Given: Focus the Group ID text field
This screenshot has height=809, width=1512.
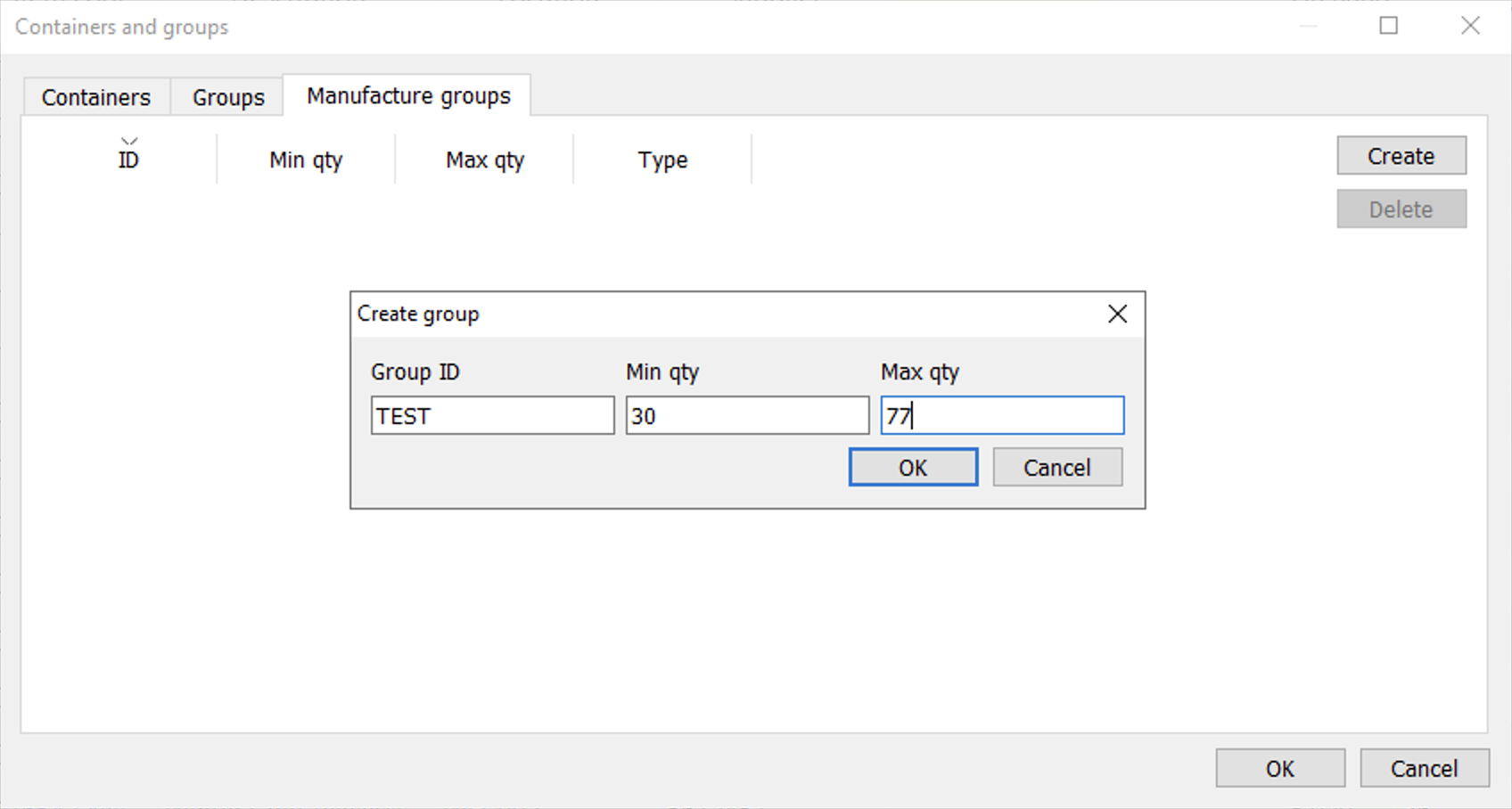Looking at the screenshot, I should (492, 416).
